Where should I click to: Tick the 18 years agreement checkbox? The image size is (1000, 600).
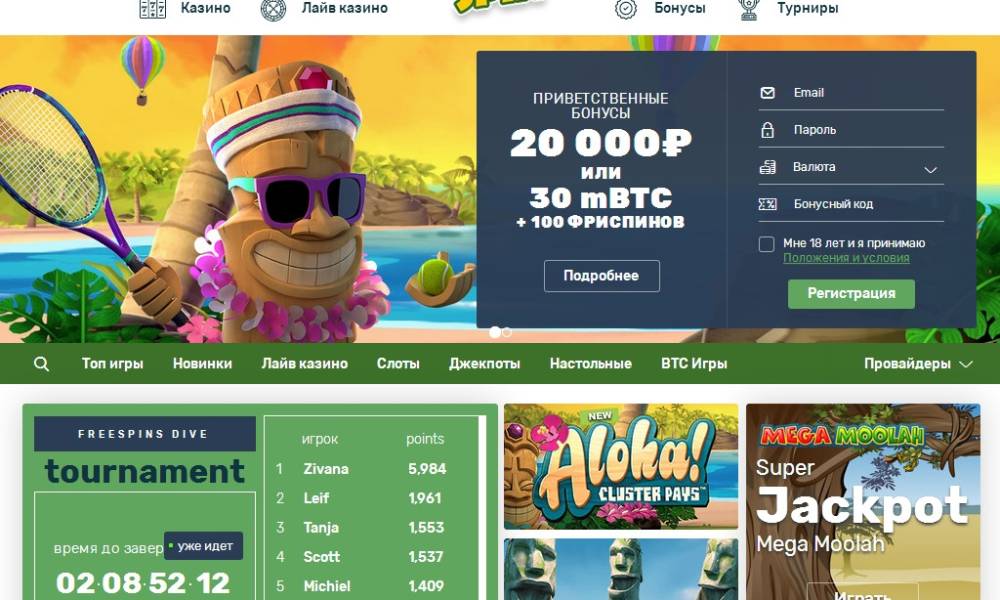767,244
